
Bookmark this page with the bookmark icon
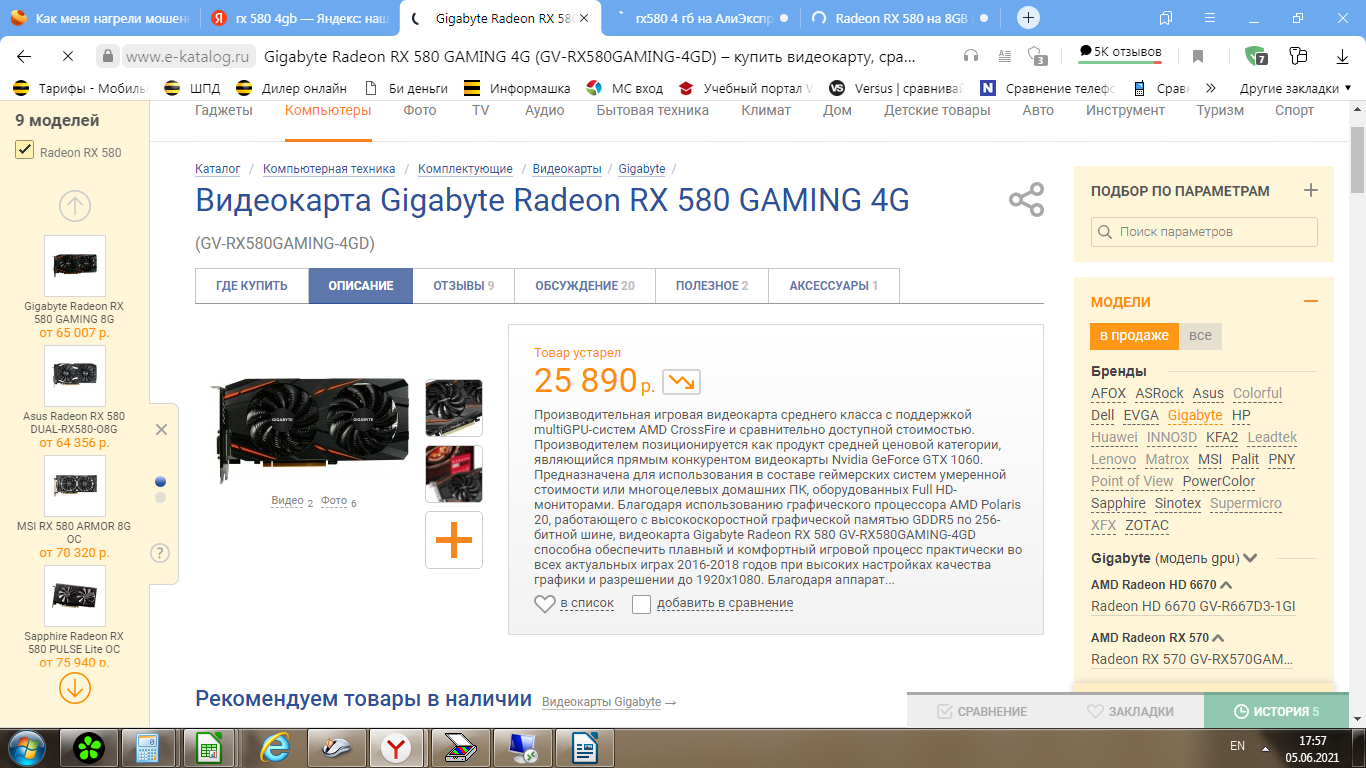[1198, 56]
